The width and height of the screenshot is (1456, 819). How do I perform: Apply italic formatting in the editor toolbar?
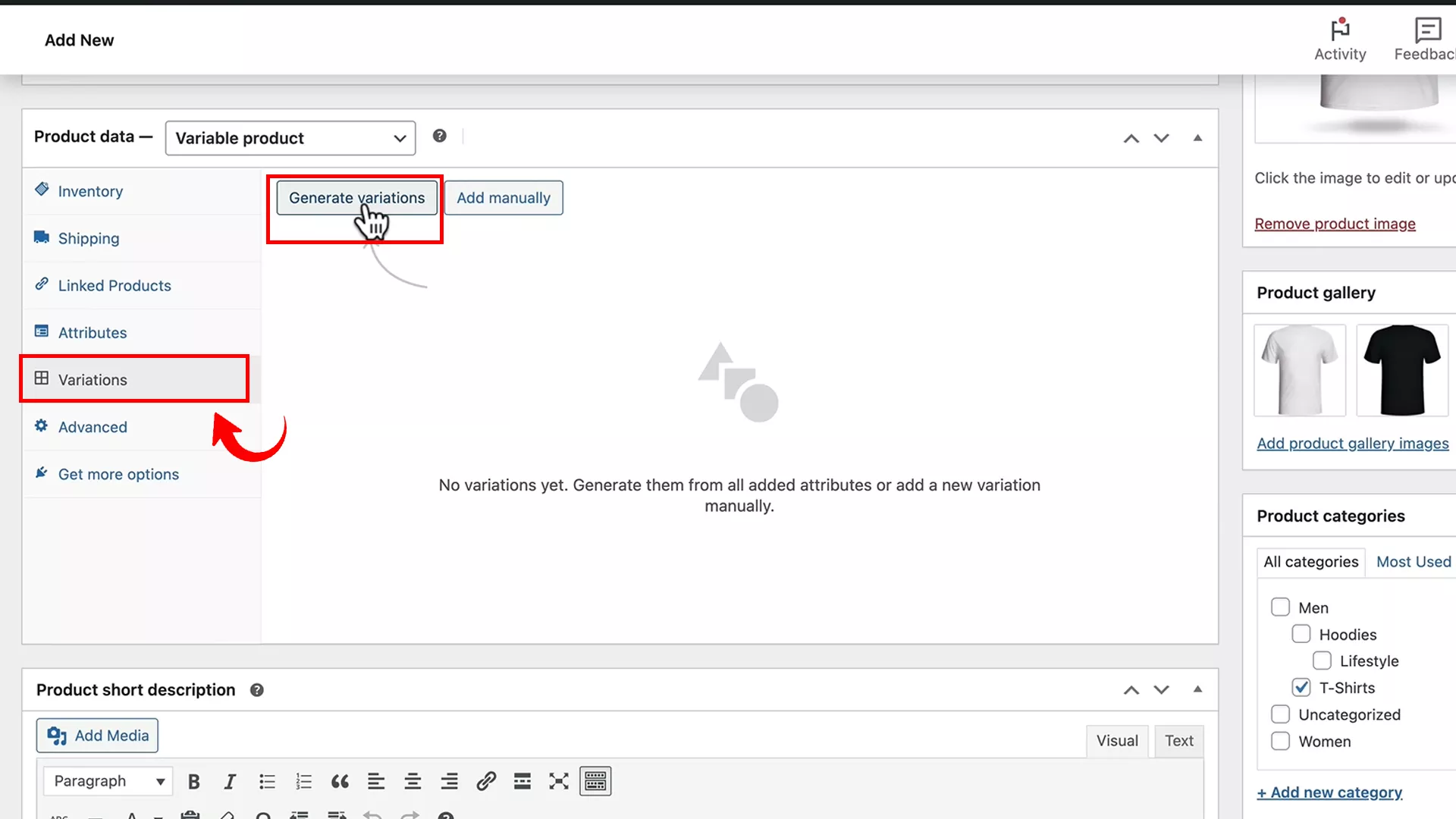tap(231, 781)
